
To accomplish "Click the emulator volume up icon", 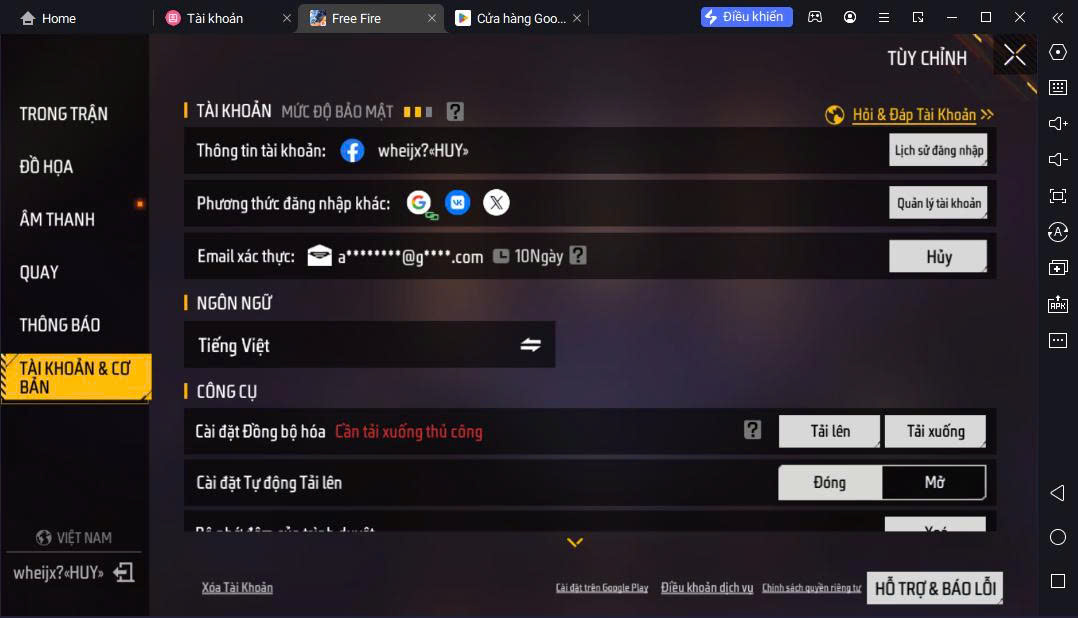I will [1057, 124].
